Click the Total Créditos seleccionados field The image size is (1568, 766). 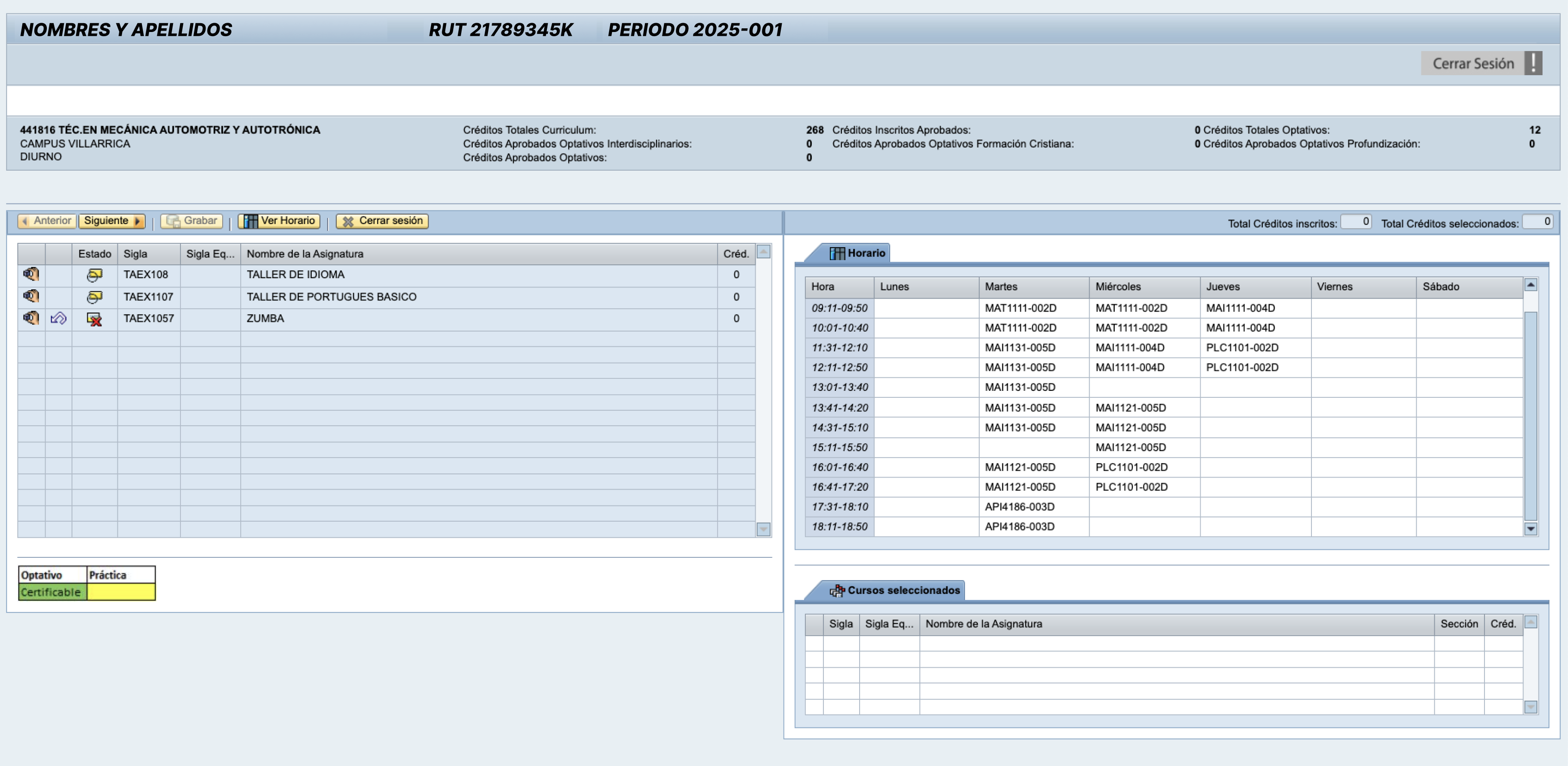coord(1537,222)
